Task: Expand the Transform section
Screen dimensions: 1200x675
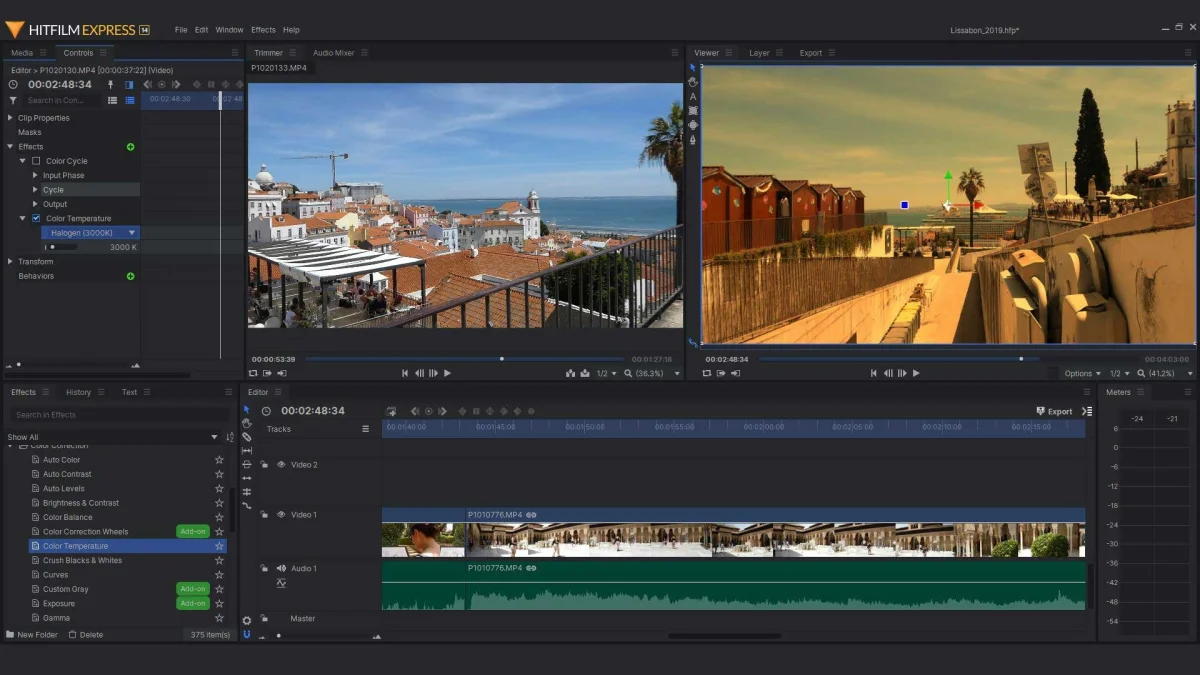Action: click(x=10, y=262)
